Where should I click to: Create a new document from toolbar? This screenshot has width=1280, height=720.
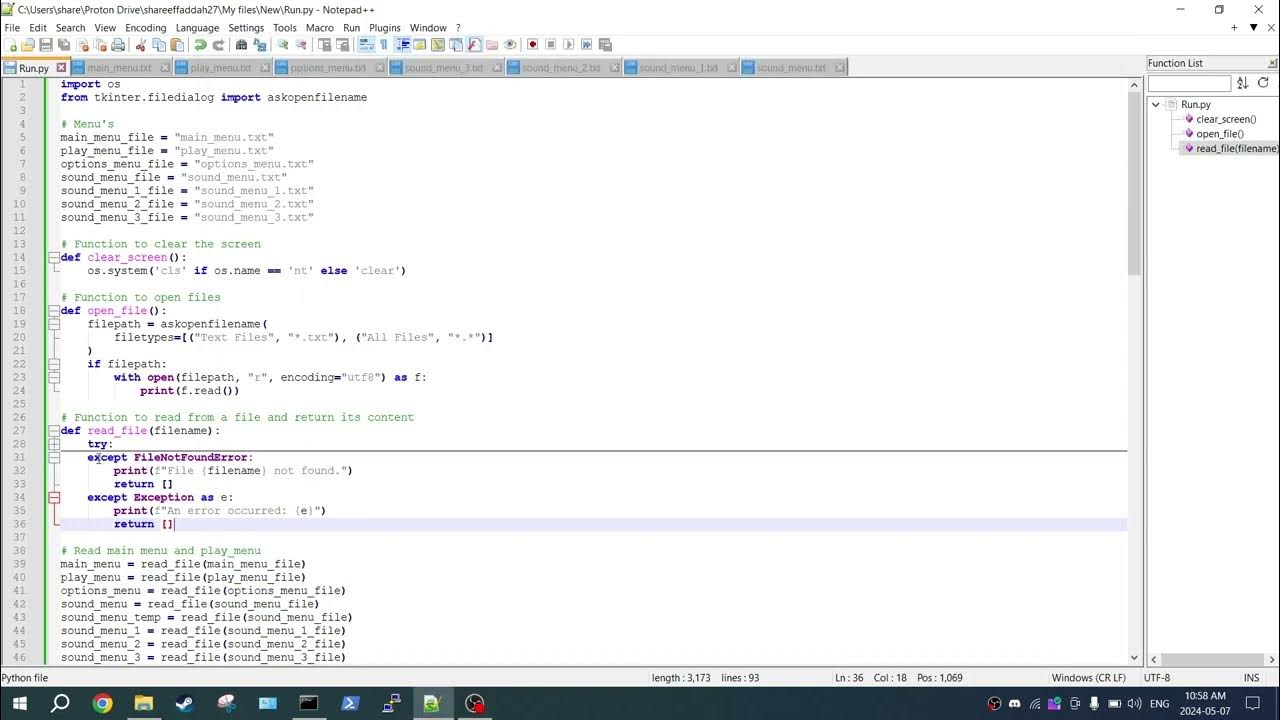pos(11,44)
